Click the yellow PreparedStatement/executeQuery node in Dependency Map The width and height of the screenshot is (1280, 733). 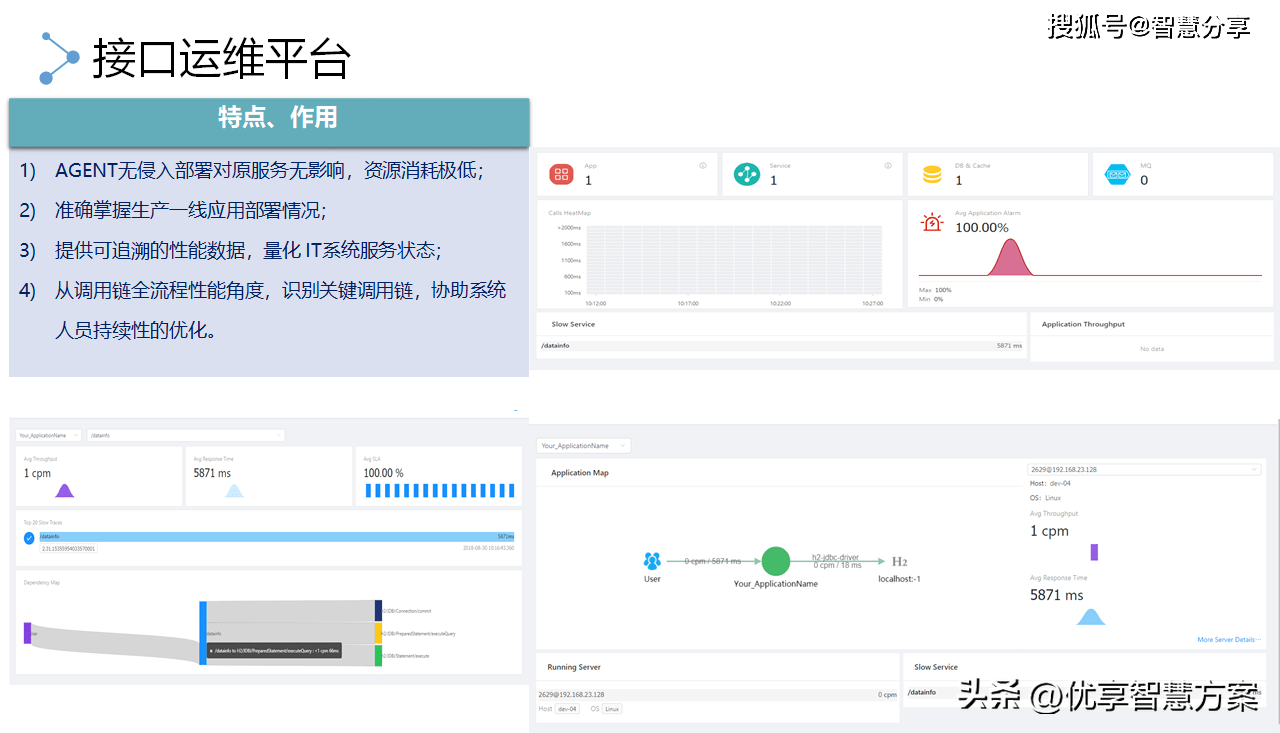click(x=379, y=633)
